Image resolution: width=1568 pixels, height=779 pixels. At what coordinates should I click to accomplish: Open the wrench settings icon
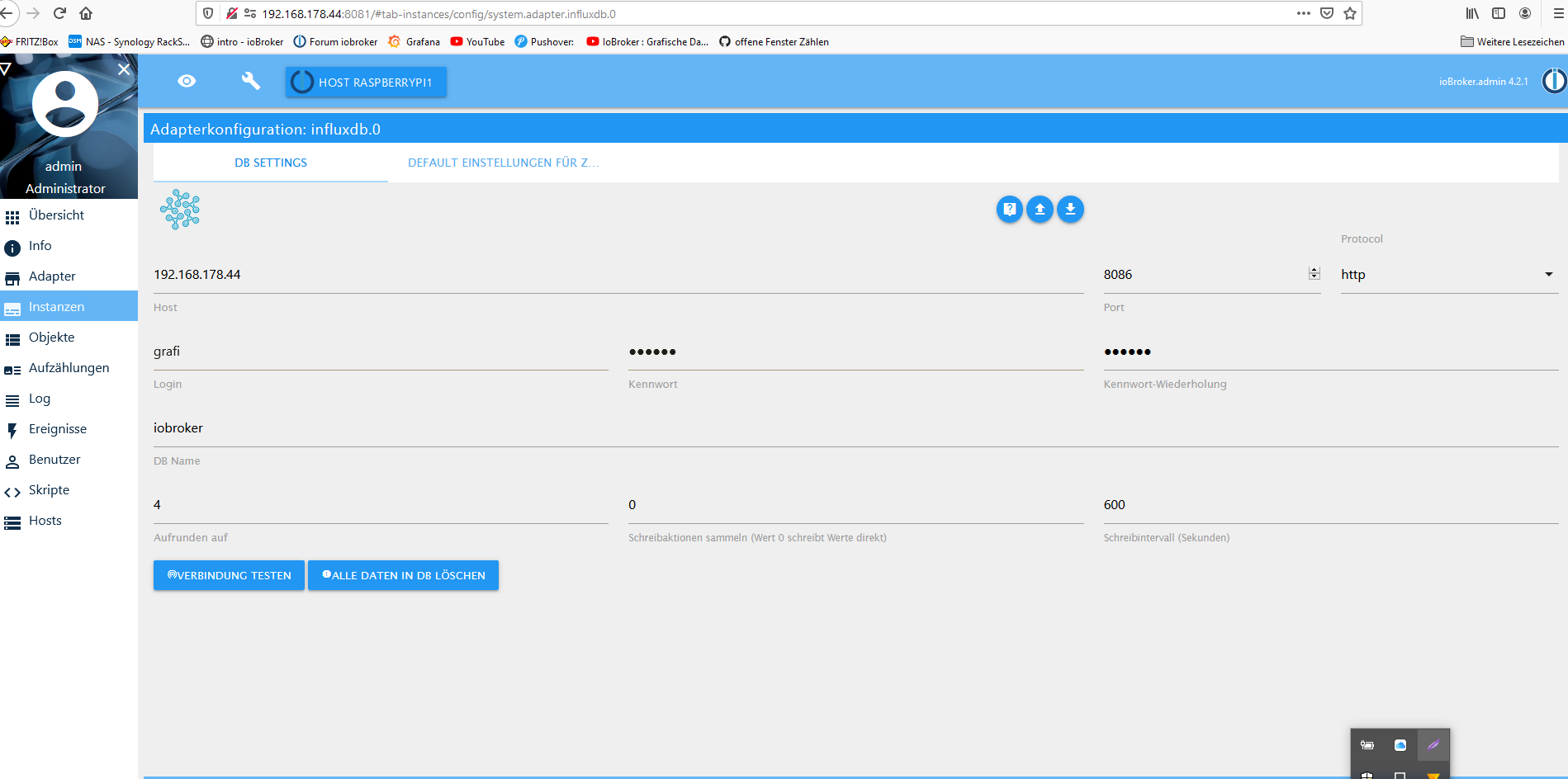[250, 81]
